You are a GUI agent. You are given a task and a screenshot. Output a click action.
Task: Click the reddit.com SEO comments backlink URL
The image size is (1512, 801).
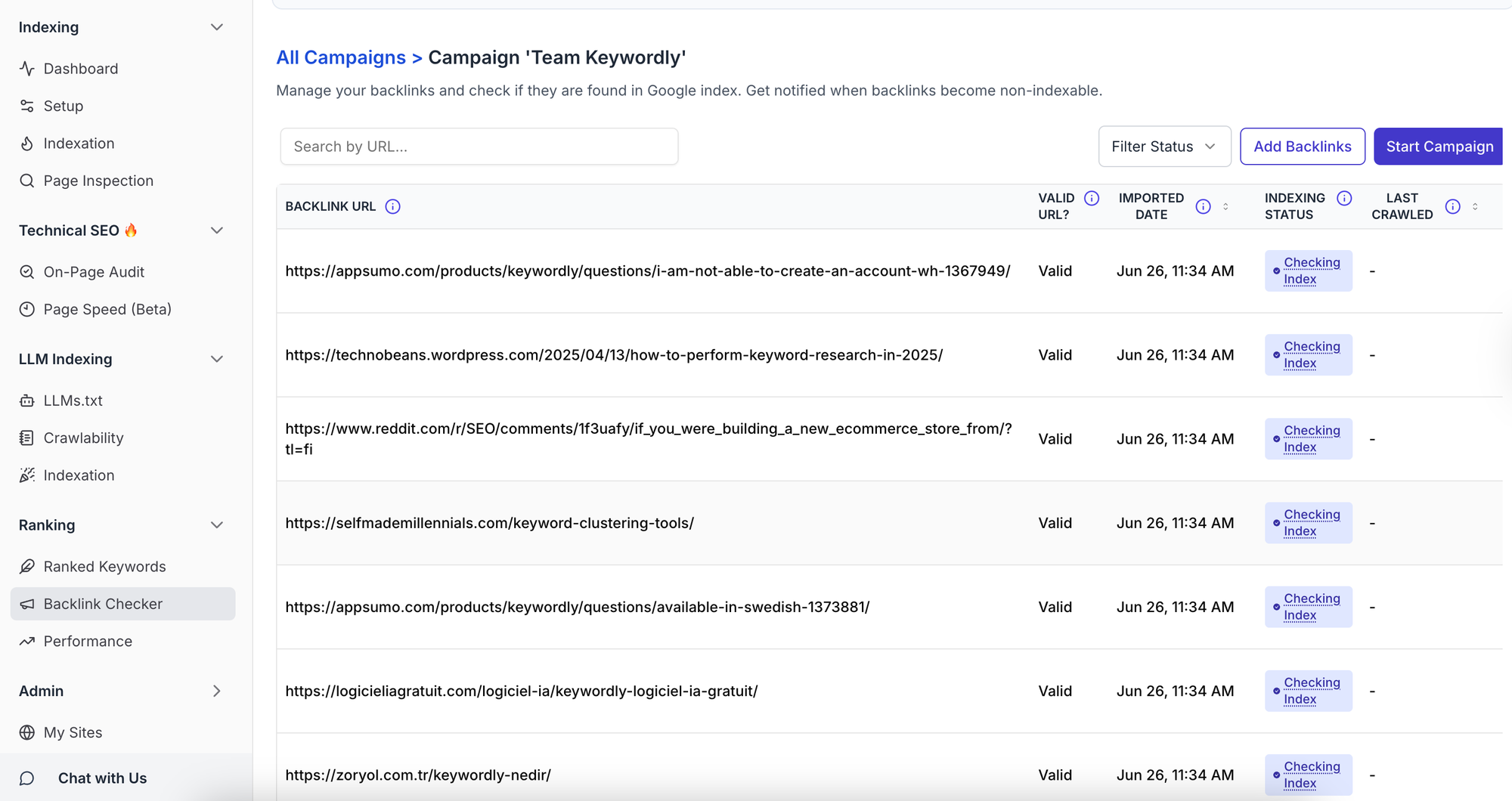[648, 439]
